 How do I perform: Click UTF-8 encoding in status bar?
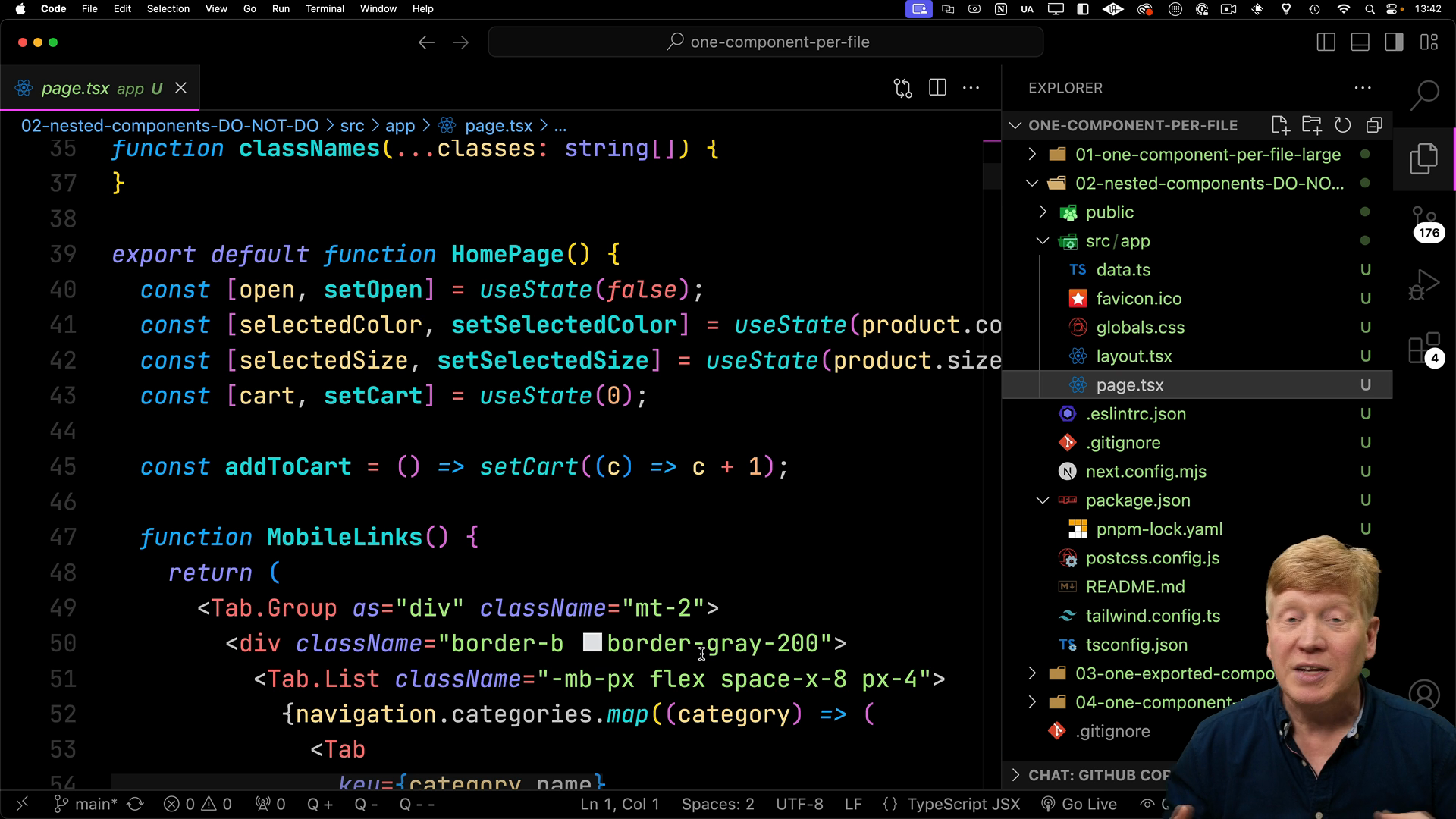(x=799, y=804)
